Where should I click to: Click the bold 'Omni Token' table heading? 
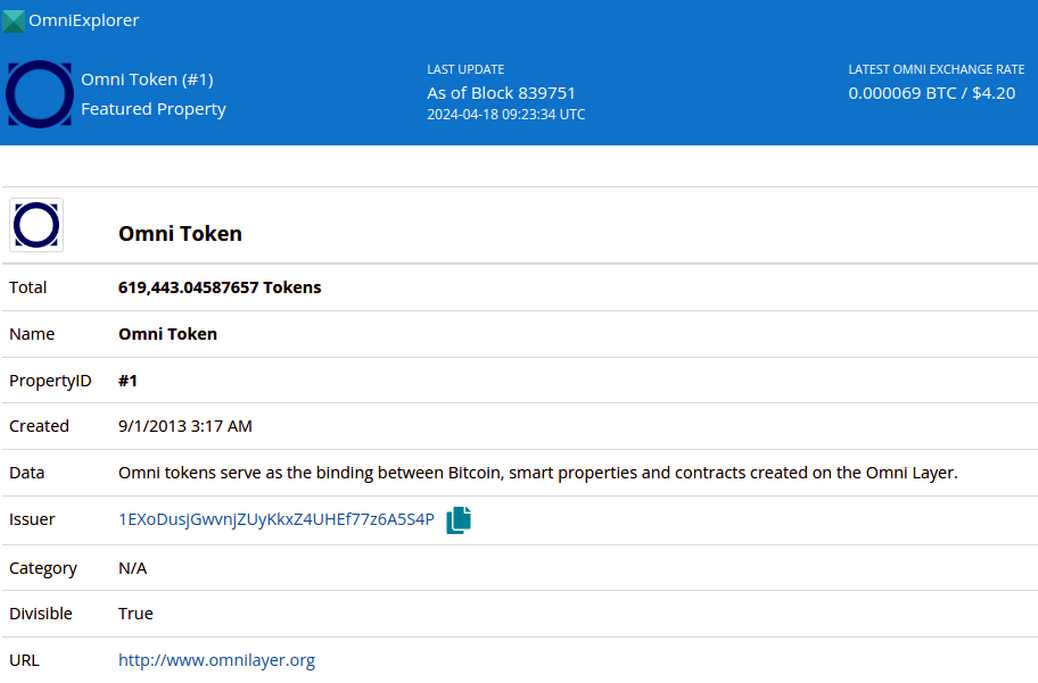[x=180, y=234]
